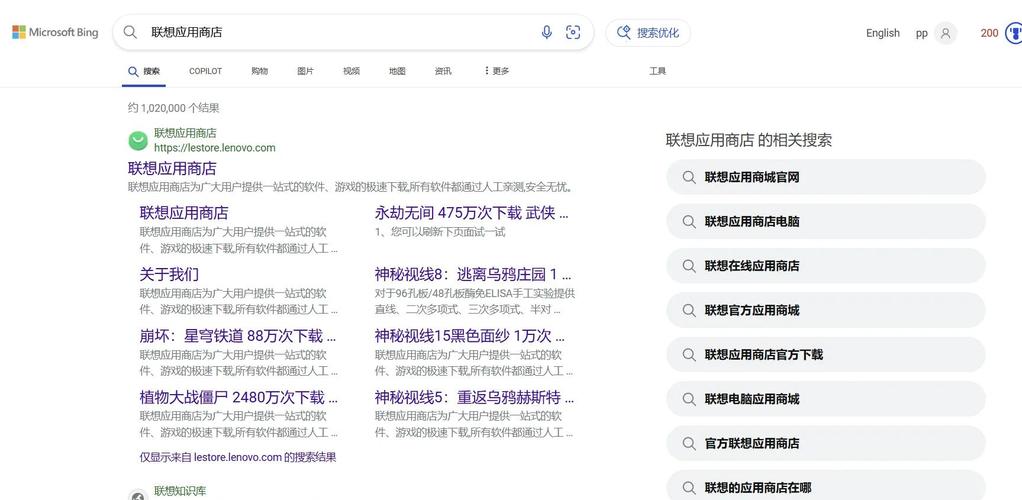The height and width of the screenshot is (500, 1022).
Task: Switch language to English
Action: tap(883, 33)
